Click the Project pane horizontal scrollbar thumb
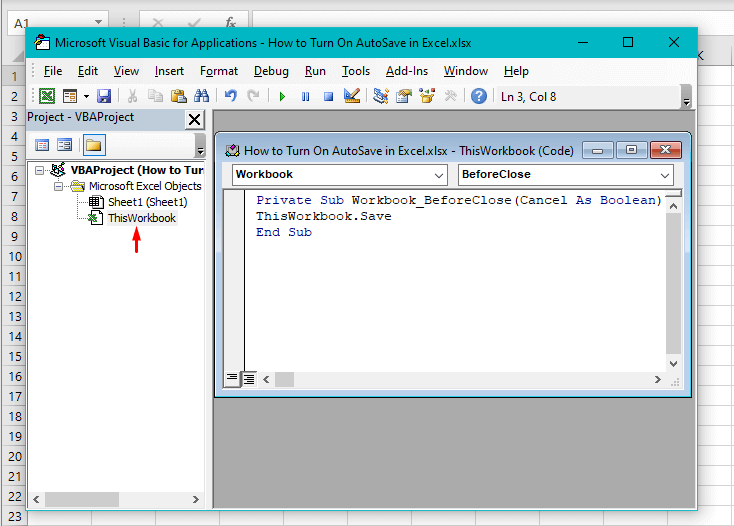 click(x=81, y=499)
